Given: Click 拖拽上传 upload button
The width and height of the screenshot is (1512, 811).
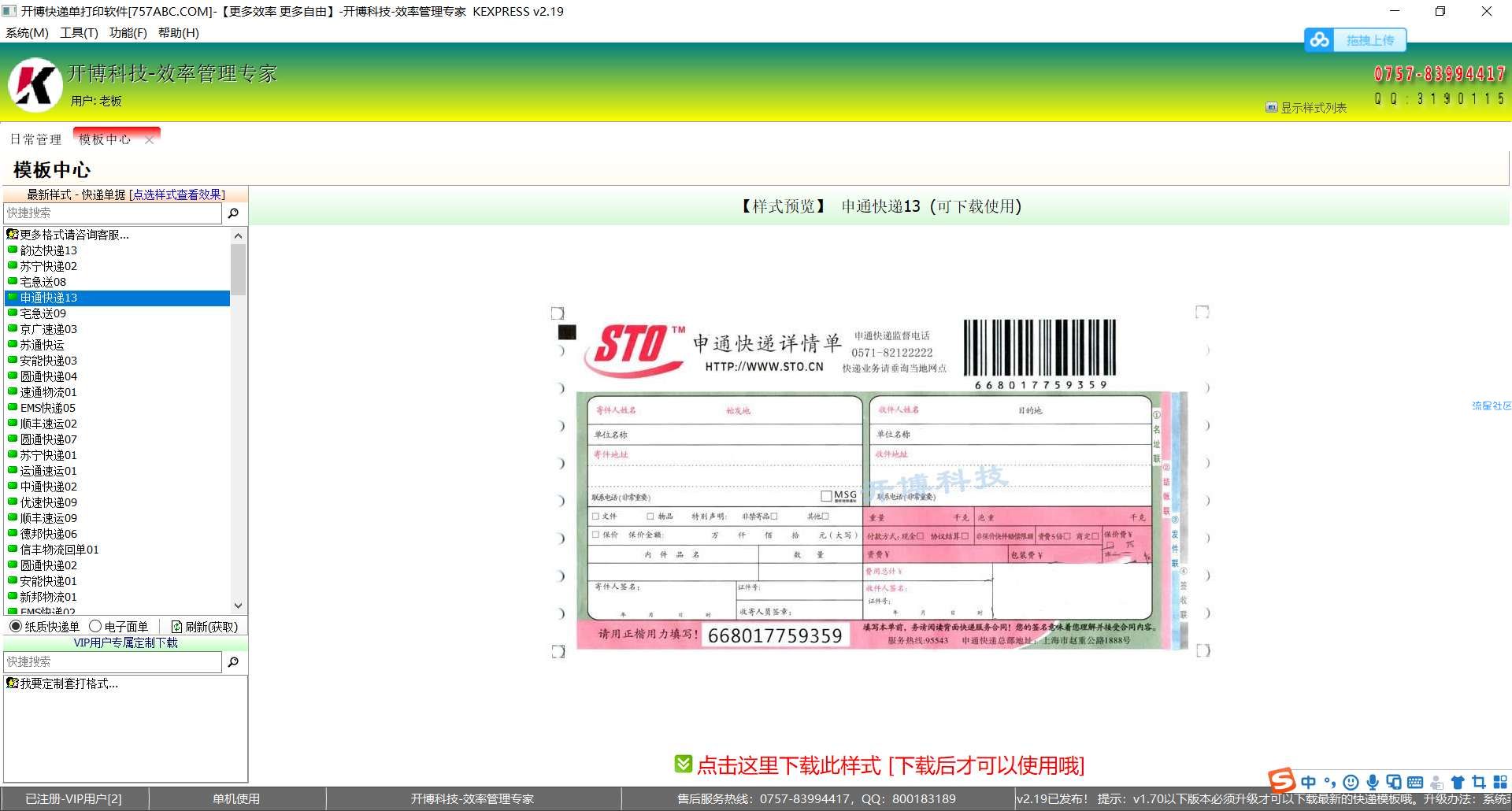Looking at the screenshot, I should 1370,39.
